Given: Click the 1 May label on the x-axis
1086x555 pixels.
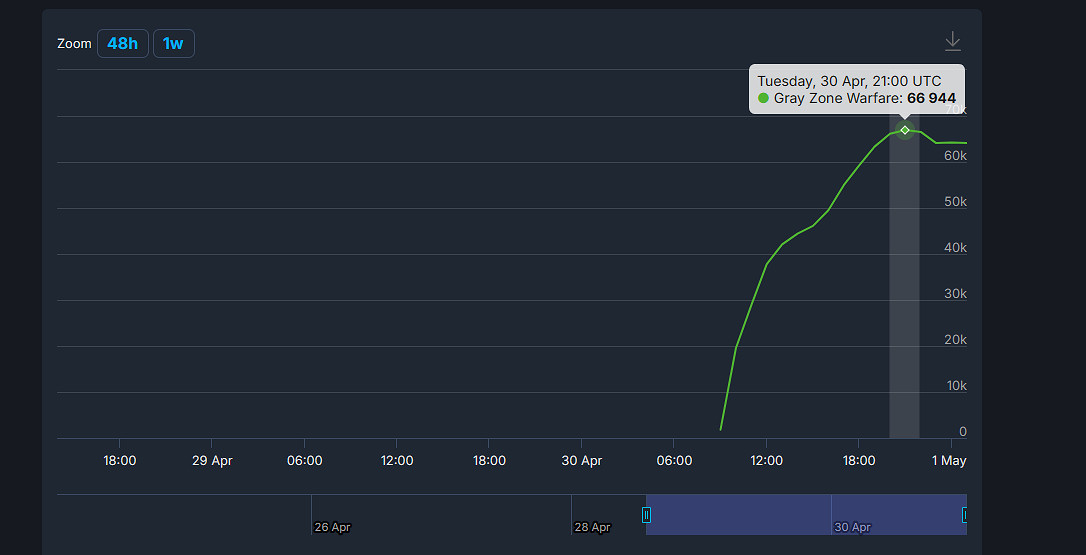Looking at the screenshot, I should (949, 461).
